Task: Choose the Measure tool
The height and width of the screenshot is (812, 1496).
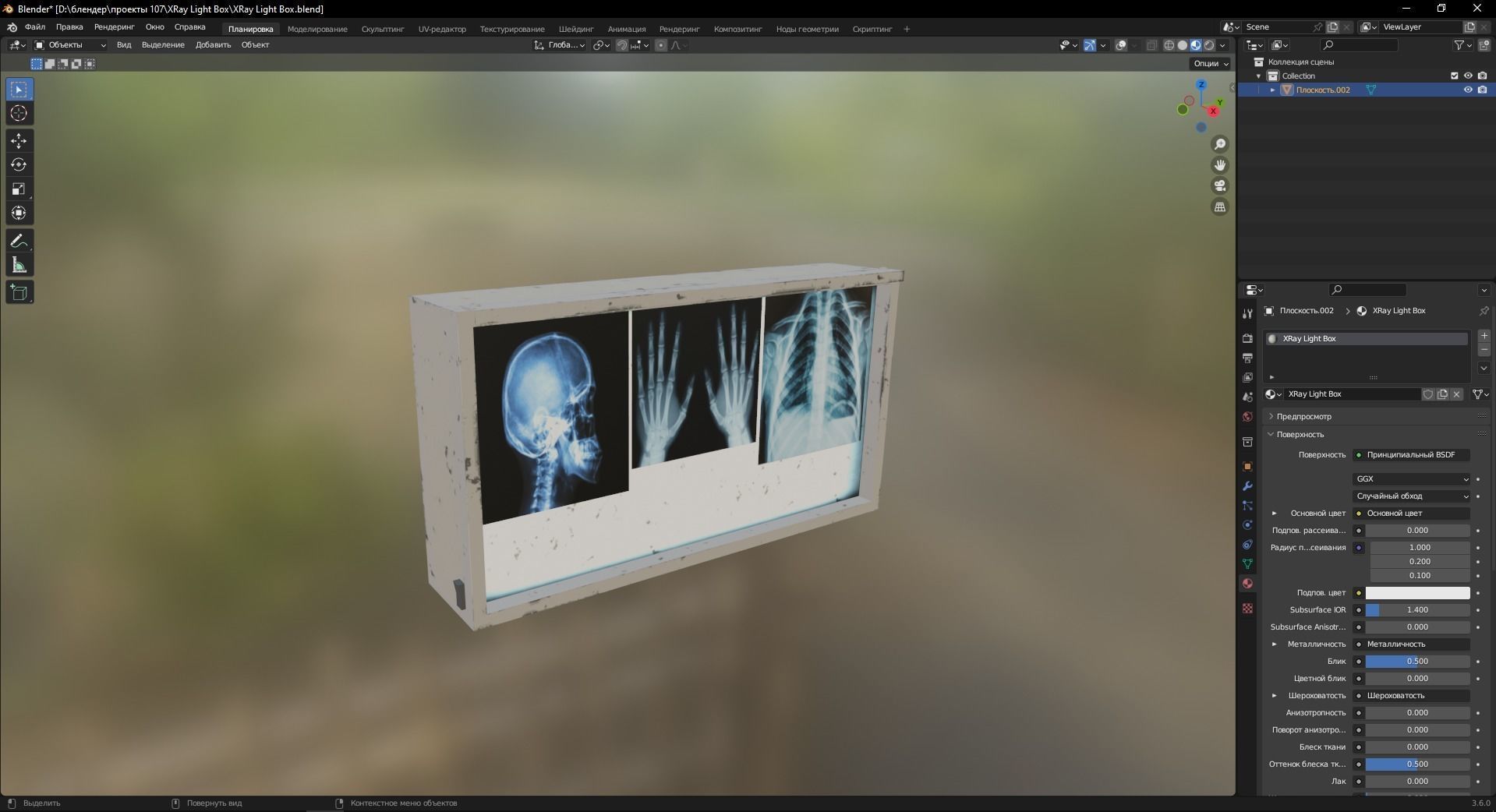Action: pyautogui.click(x=19, y=265)
